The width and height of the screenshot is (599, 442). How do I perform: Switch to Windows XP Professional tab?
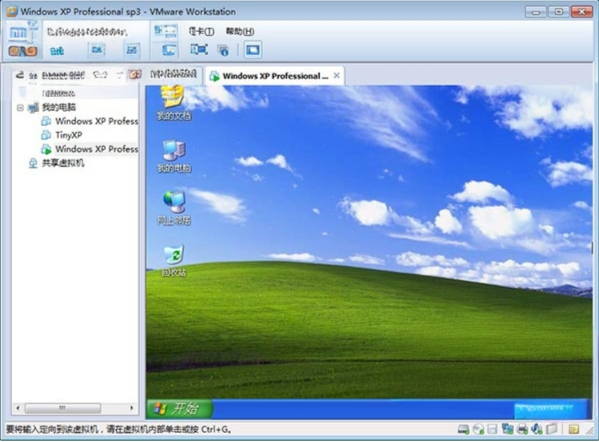[x=275, y=76]
